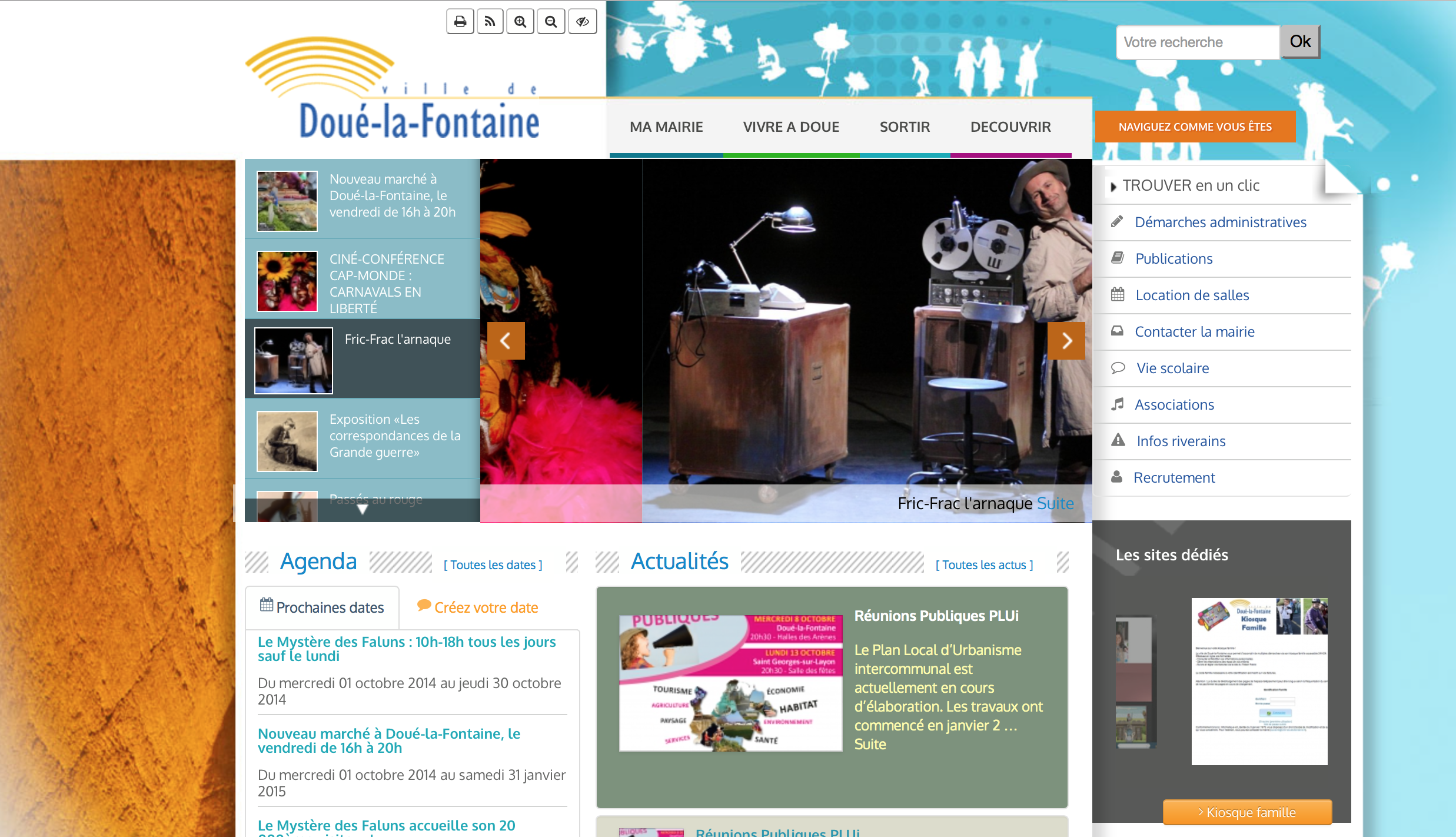Open the NAVIGUEZ COMME VOUS ÊTES menu
This screenshot has width=1456, height=837.
[1195, 127]
